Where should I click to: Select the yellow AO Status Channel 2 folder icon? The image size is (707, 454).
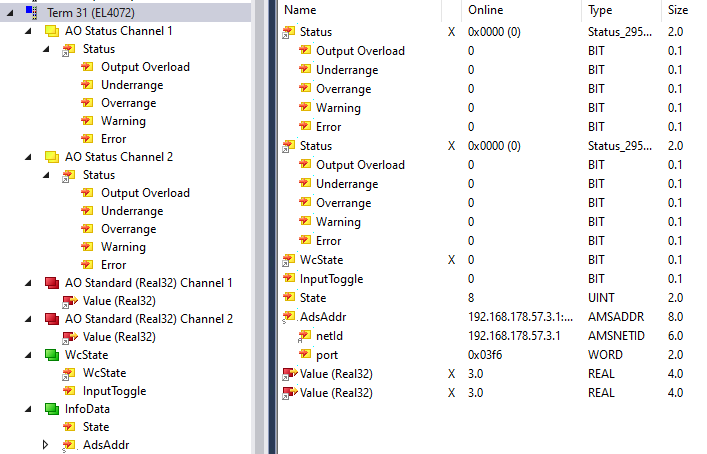point(52,157)
